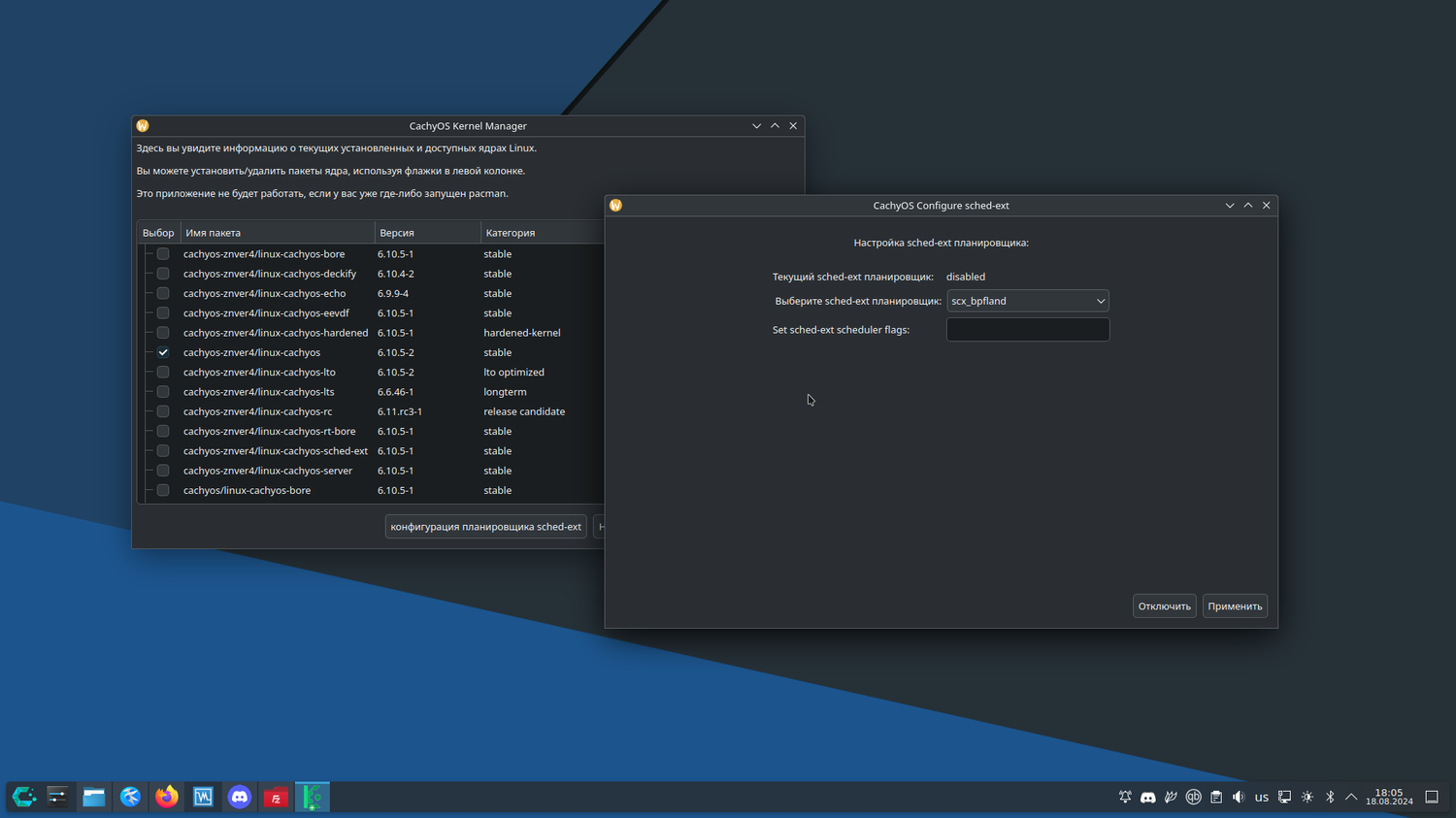Click the Отключить button
1456x818 pixels.
pyautogui.click(x=1165, y=606)
